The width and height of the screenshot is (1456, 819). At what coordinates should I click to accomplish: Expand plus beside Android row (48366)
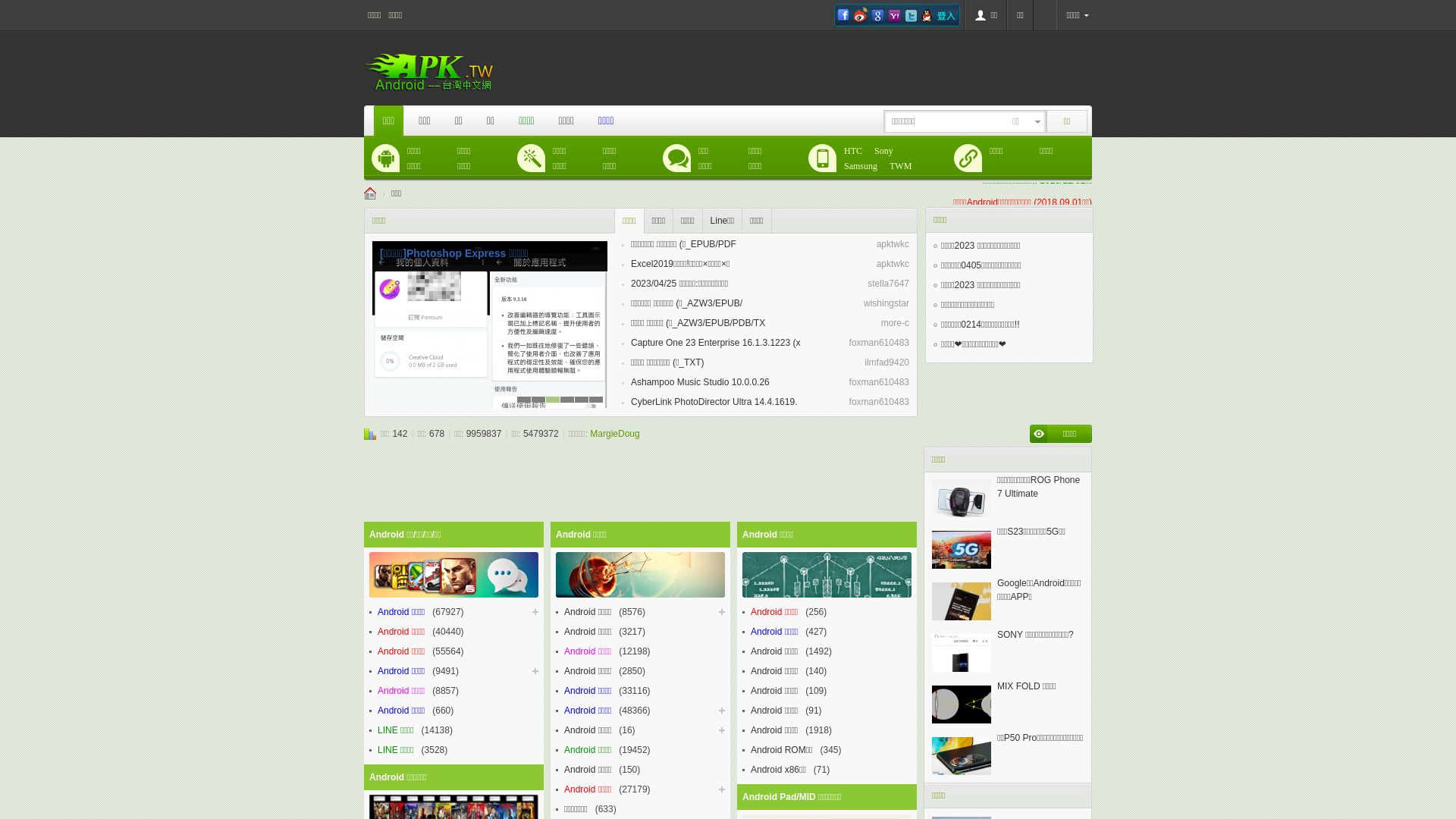click(x=722, y=711)
